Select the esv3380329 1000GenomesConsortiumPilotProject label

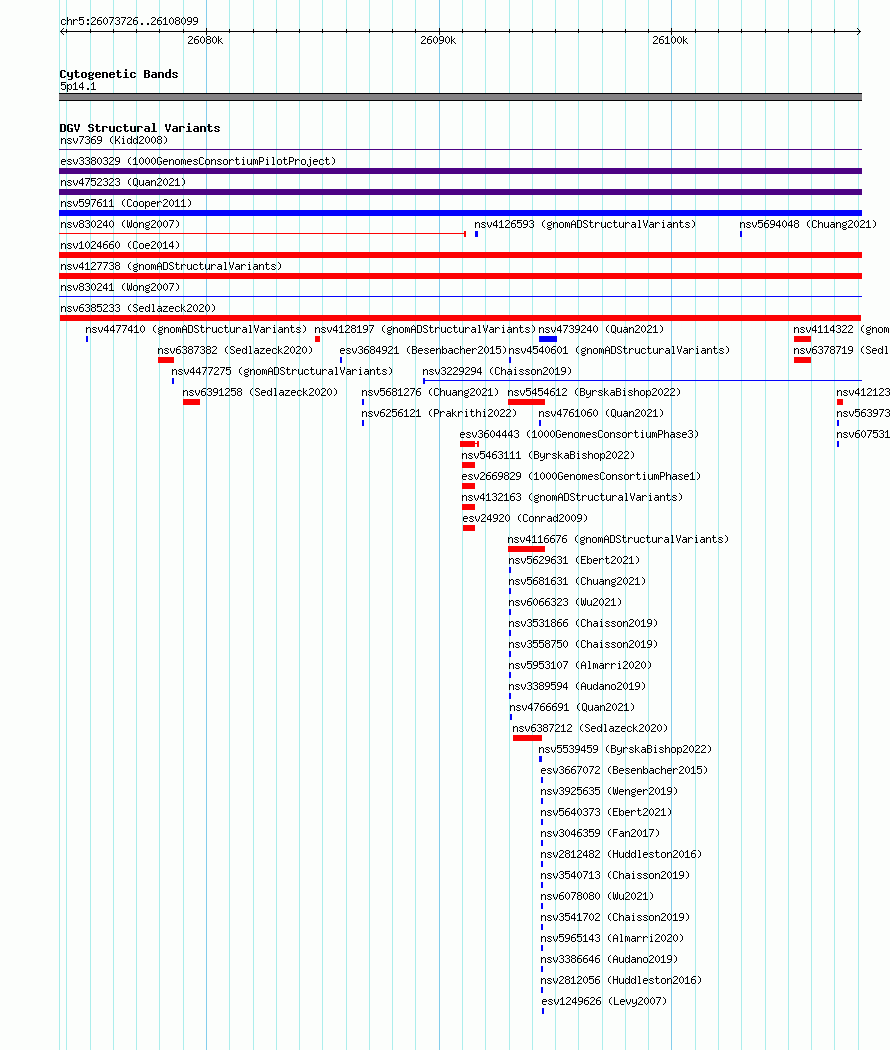198,161
